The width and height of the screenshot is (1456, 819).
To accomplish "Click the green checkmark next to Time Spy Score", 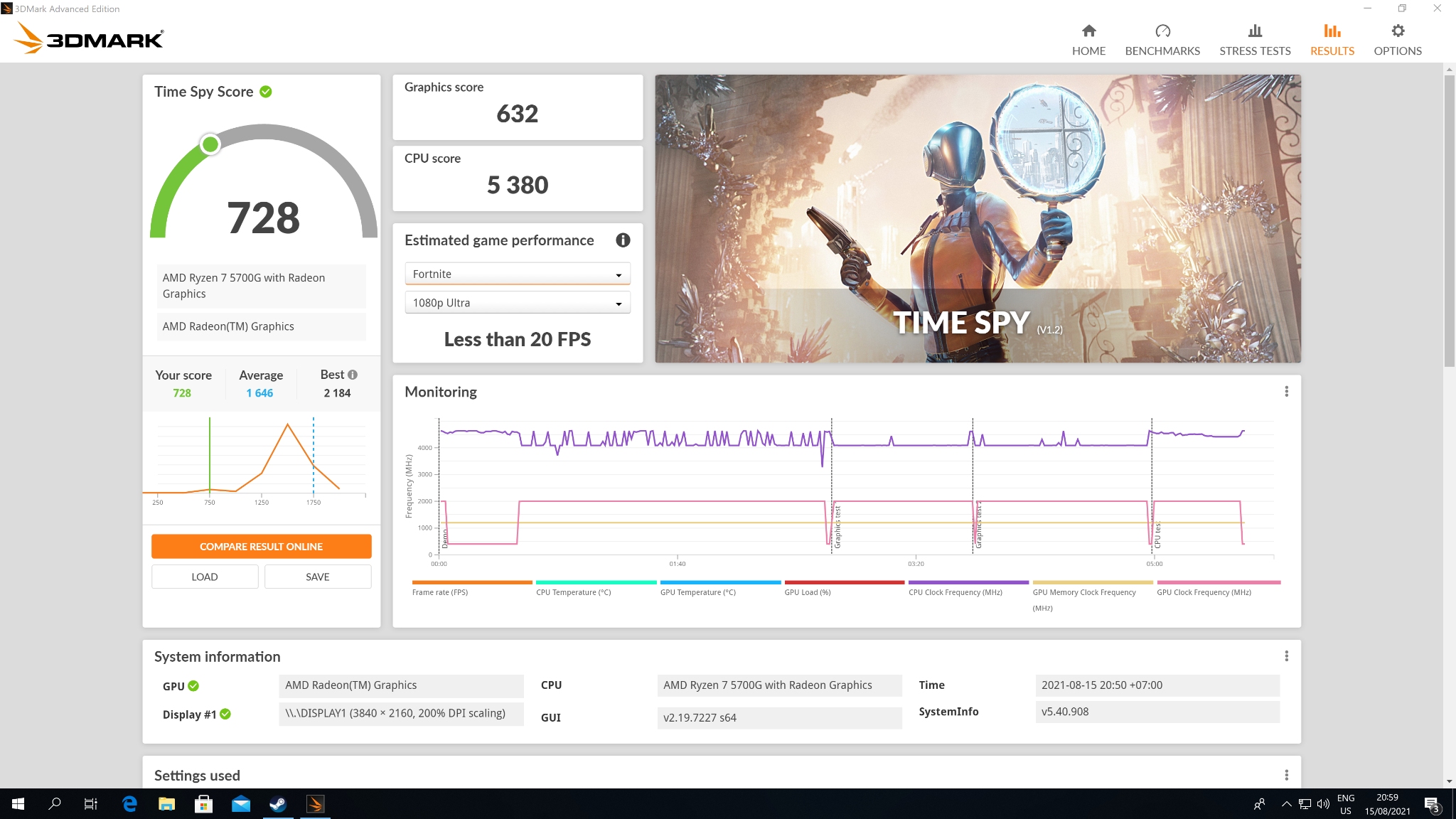I will click(266, 91).
